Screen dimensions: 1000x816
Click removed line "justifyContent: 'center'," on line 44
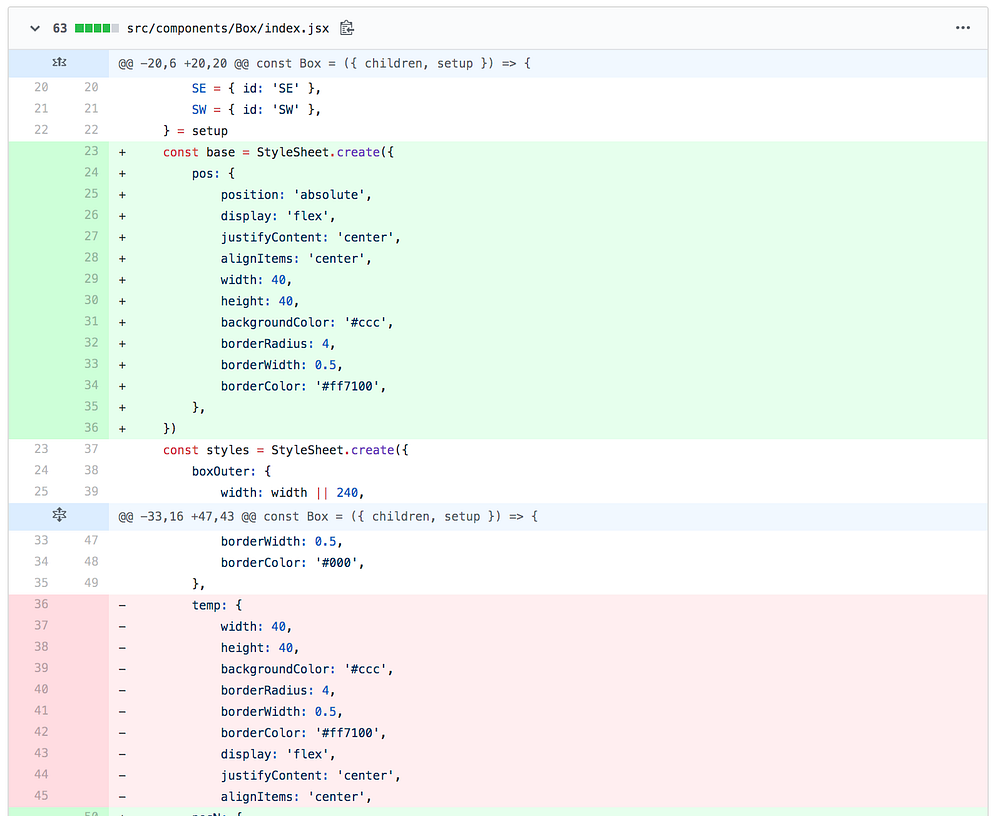[311, 775]
